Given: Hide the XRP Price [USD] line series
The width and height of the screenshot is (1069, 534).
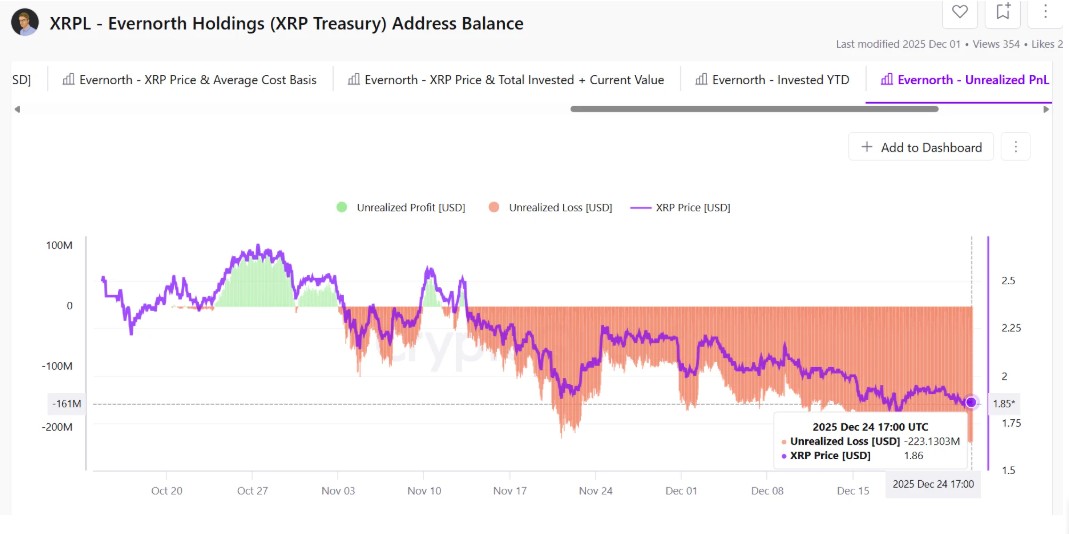Looking at the screenshot, I should pos(680,208).
